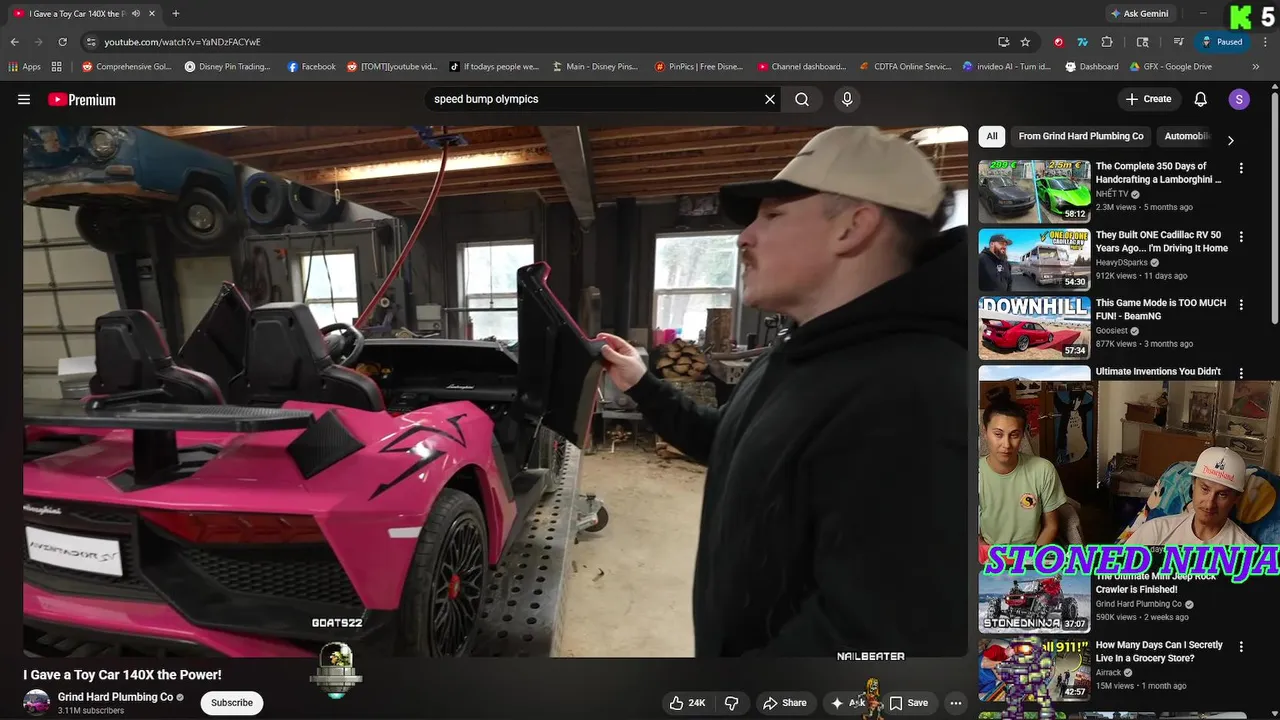Open 'How Many Days Can I Secretly' video

pyautogui.click(x=1159, y=652)
